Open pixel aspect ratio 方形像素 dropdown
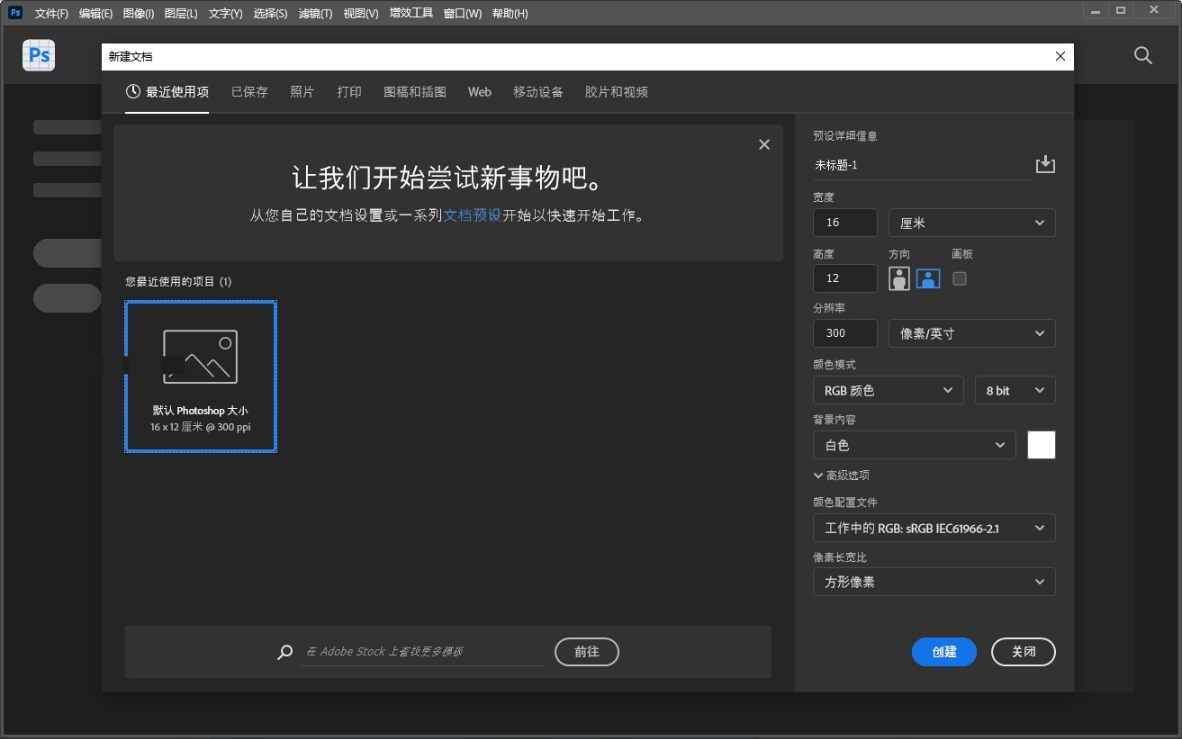 (934, 581)
